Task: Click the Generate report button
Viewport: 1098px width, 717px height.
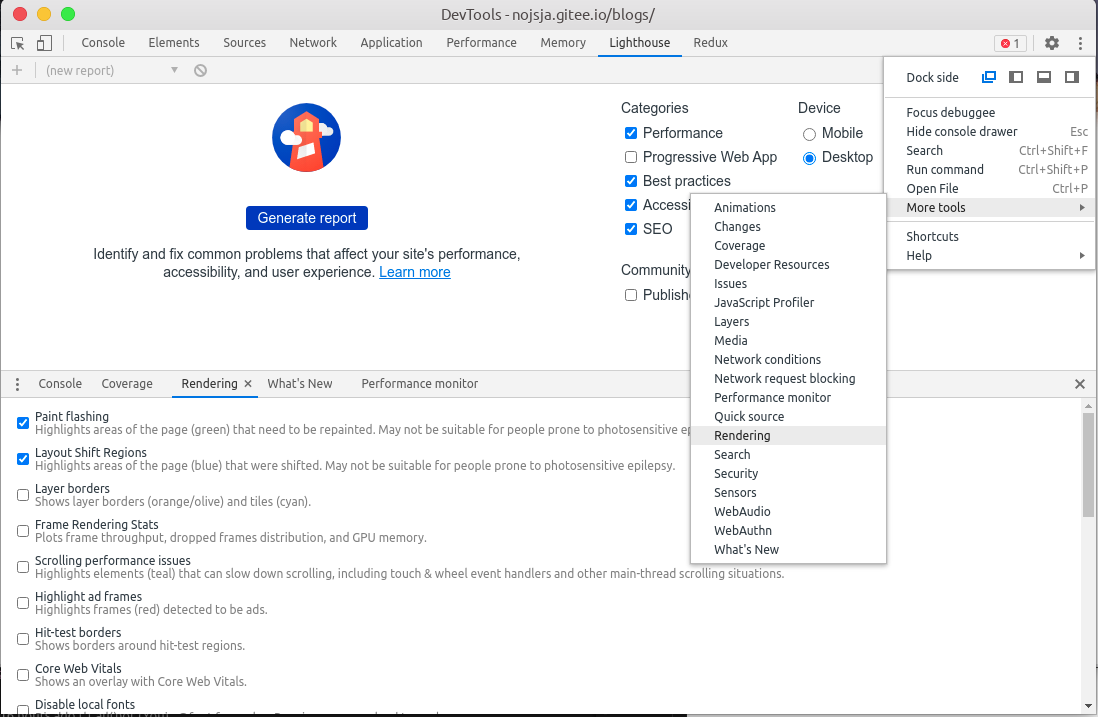Action: coord(306,217)
